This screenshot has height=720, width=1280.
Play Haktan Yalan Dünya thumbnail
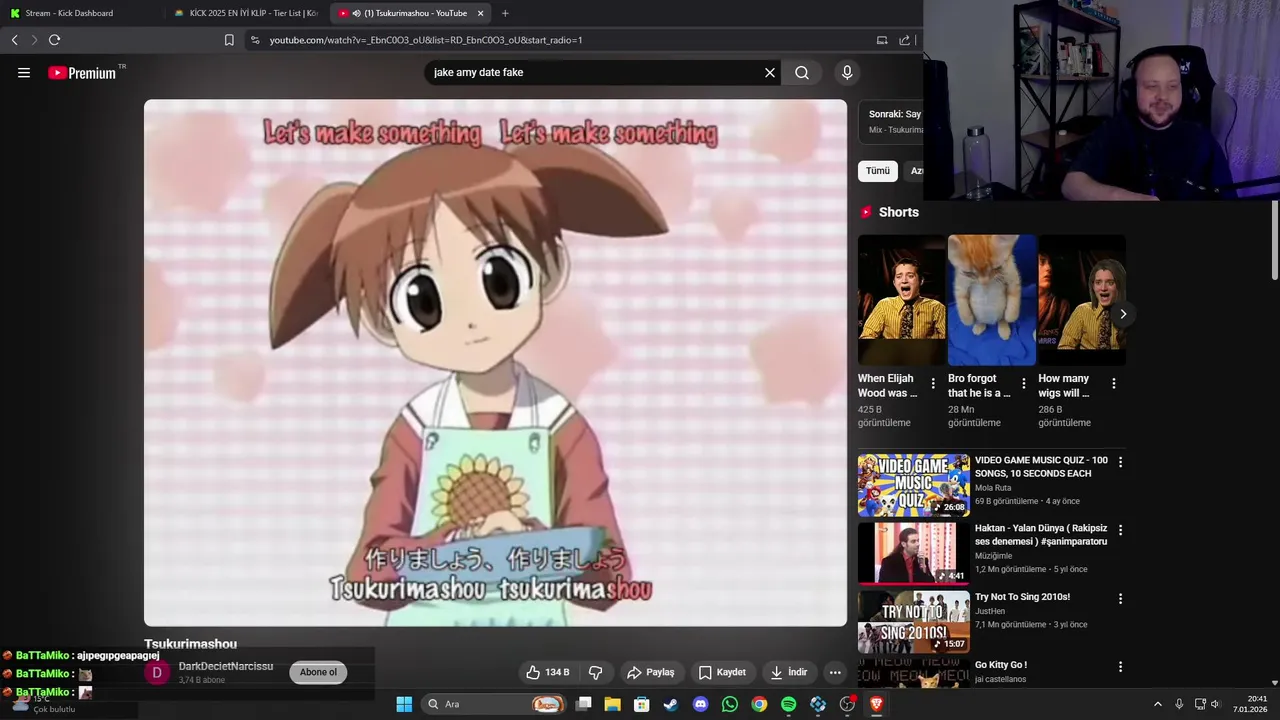click(x=913, y=553)
